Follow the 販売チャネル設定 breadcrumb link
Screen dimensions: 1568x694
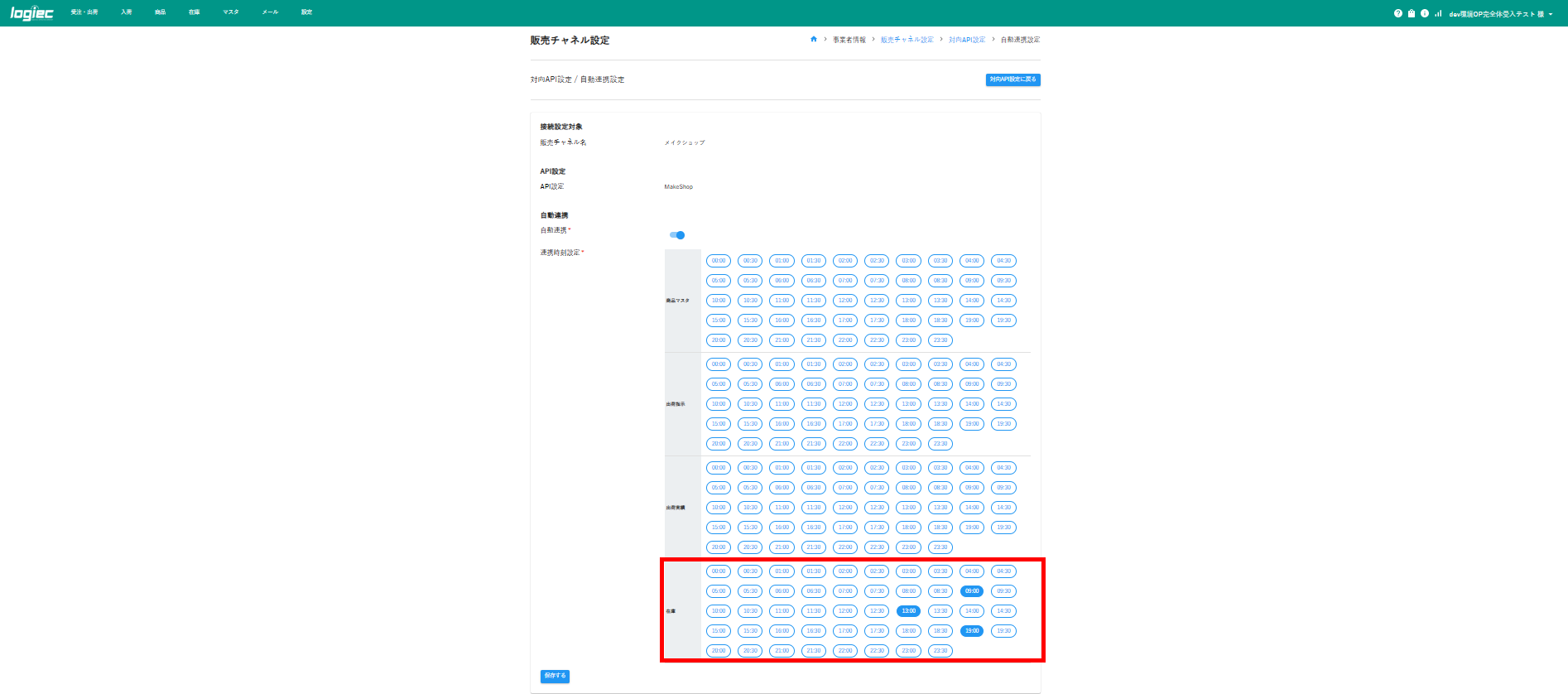click(907, 40)
